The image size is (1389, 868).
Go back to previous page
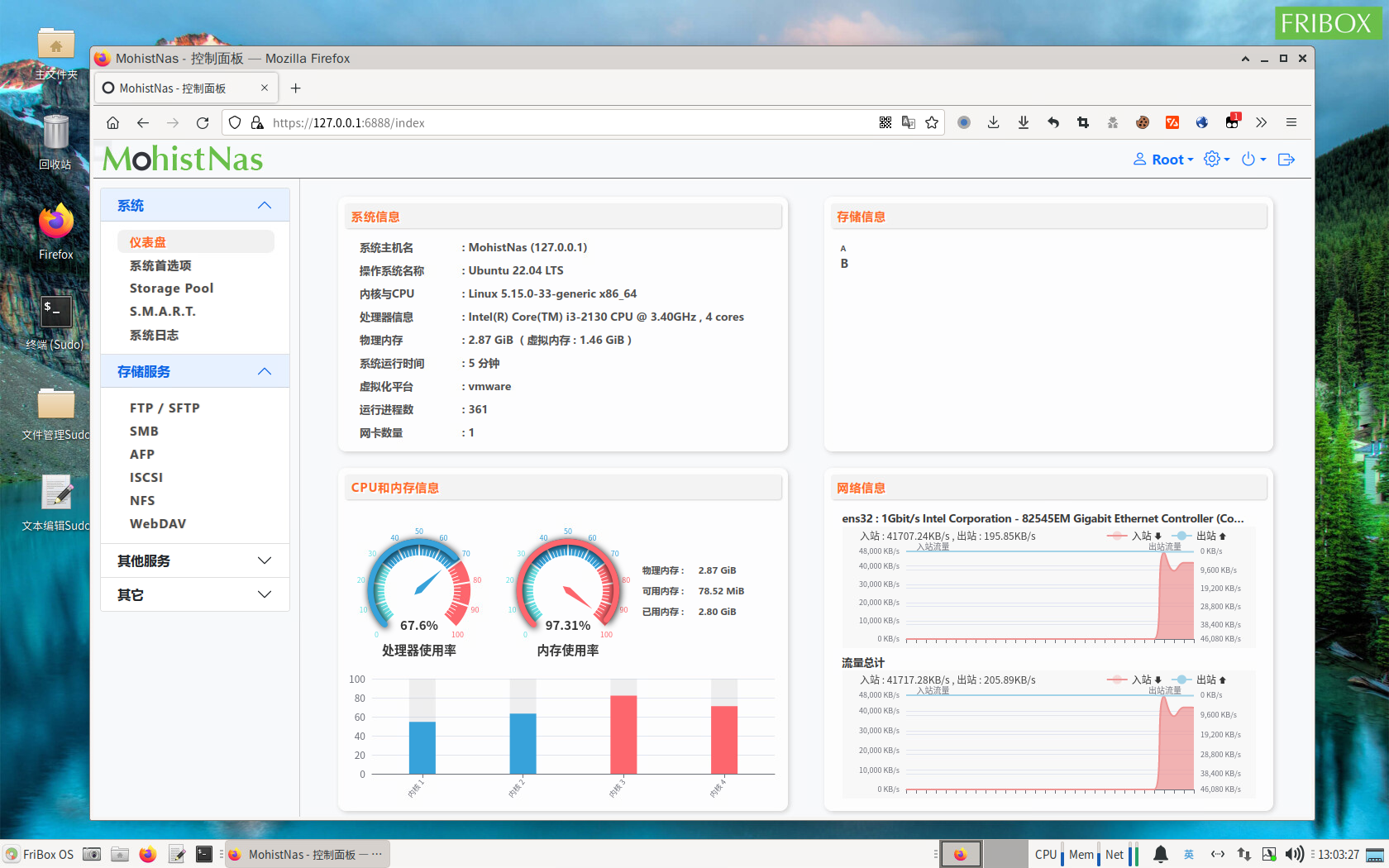pos(143,122)
